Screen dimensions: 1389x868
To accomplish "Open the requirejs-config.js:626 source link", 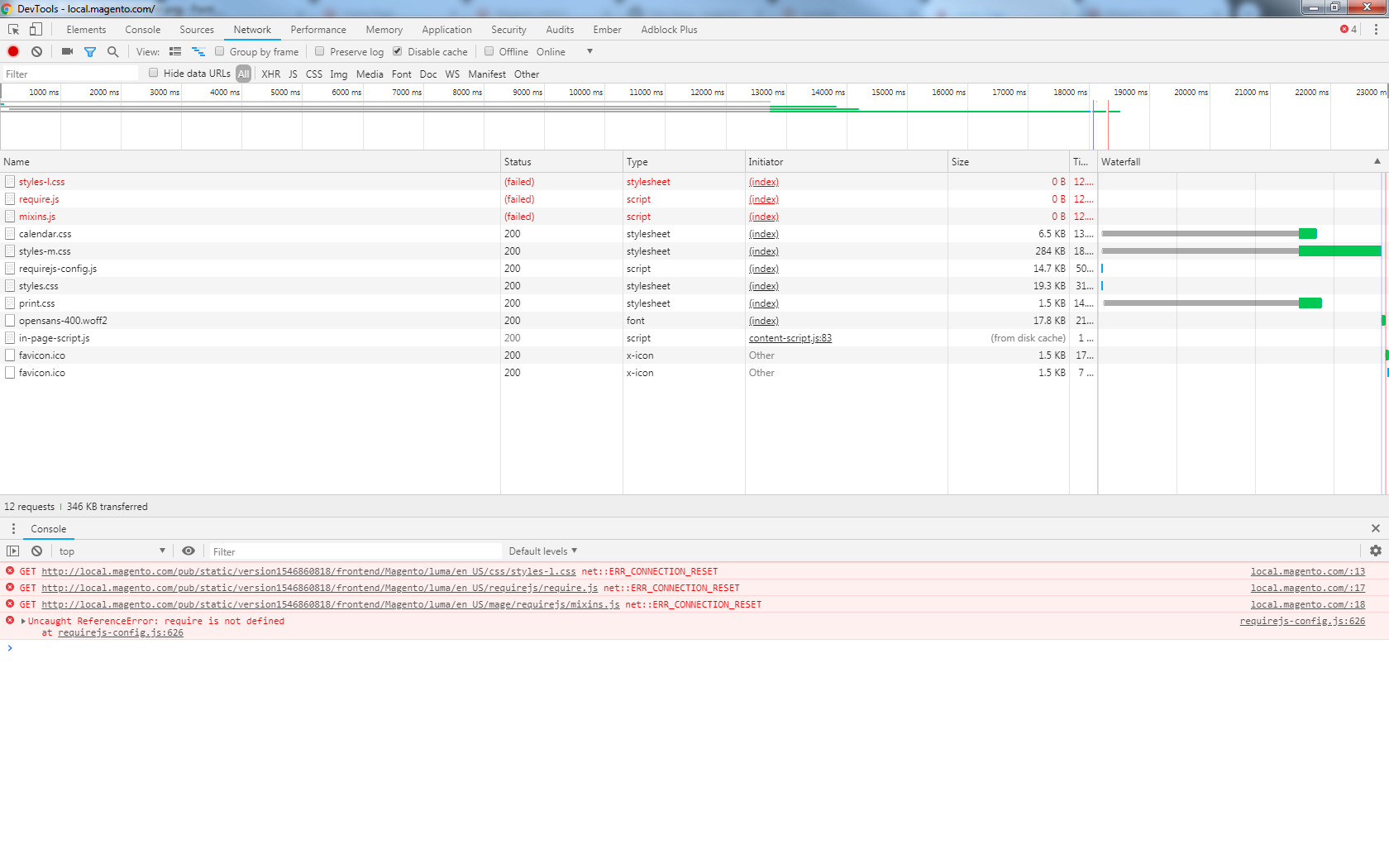I will coord(1302,621).
